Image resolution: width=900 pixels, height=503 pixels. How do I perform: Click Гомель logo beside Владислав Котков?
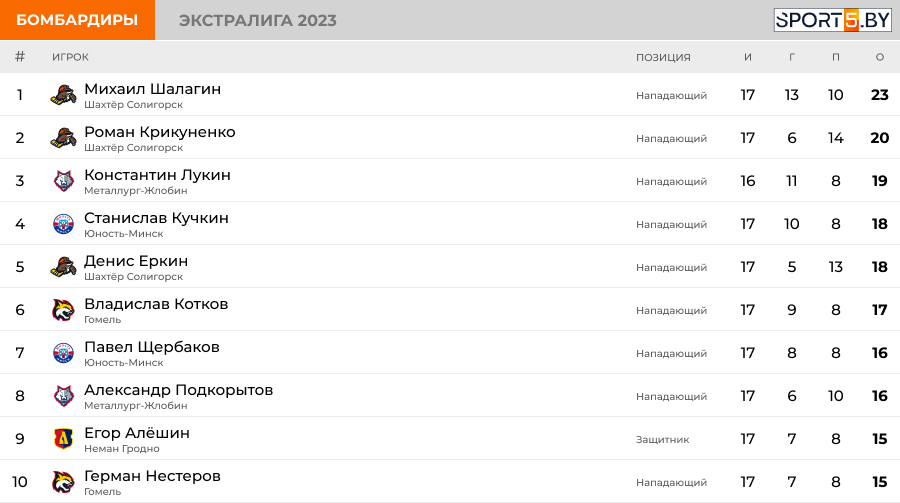click(x=63, y=311)
